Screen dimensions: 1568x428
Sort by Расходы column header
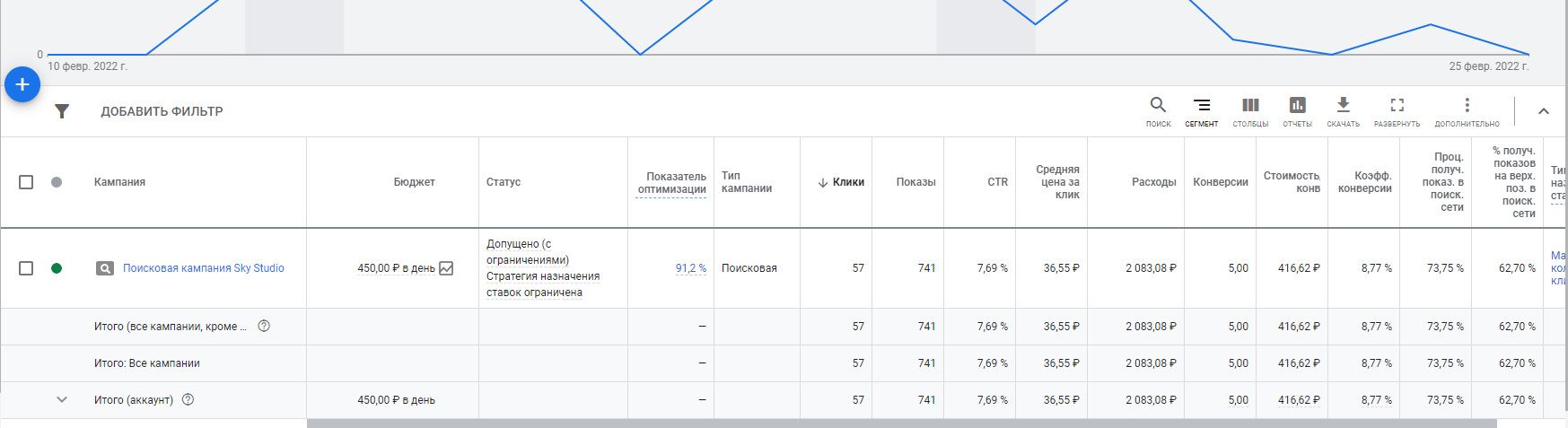[x=1153, y=182]
